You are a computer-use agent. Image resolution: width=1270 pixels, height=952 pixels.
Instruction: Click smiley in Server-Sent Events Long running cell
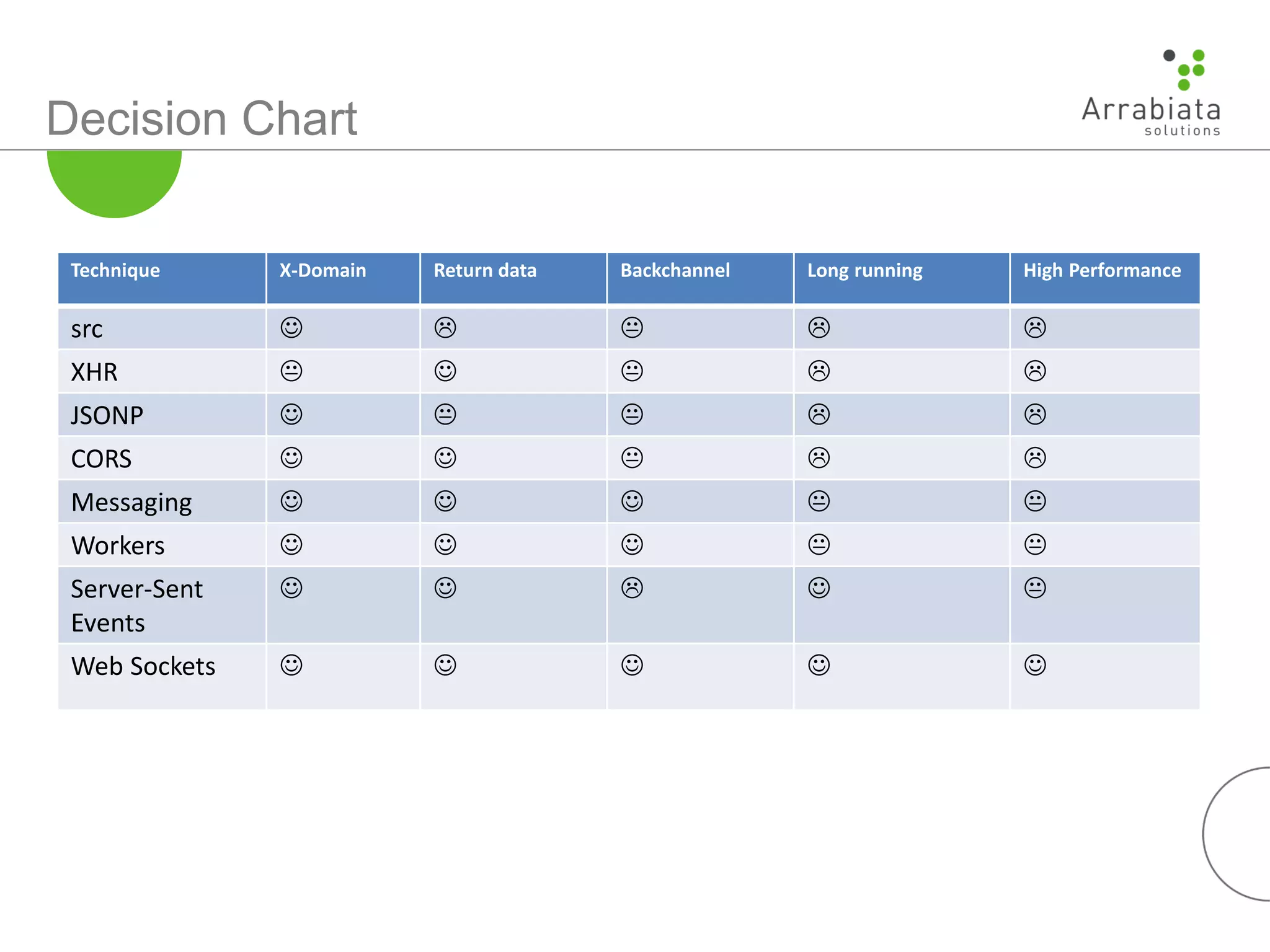[x=819, y=588]
